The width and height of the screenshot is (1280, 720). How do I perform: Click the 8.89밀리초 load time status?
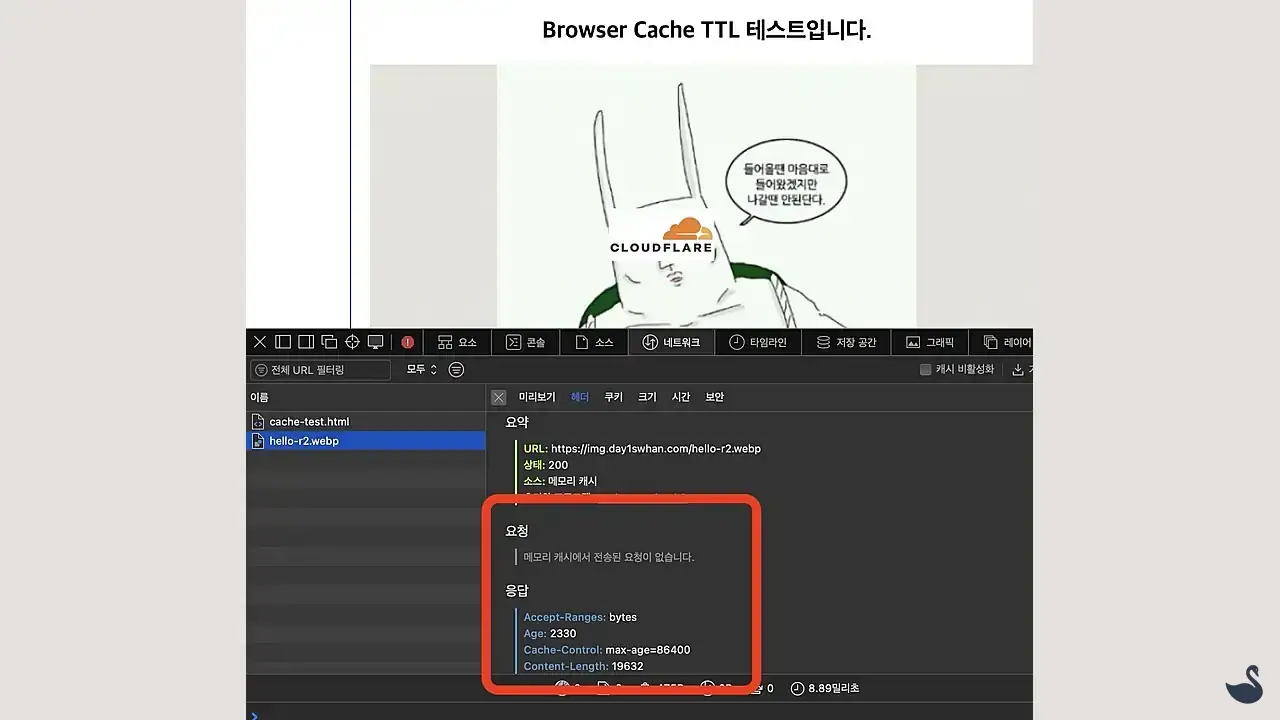825,688
